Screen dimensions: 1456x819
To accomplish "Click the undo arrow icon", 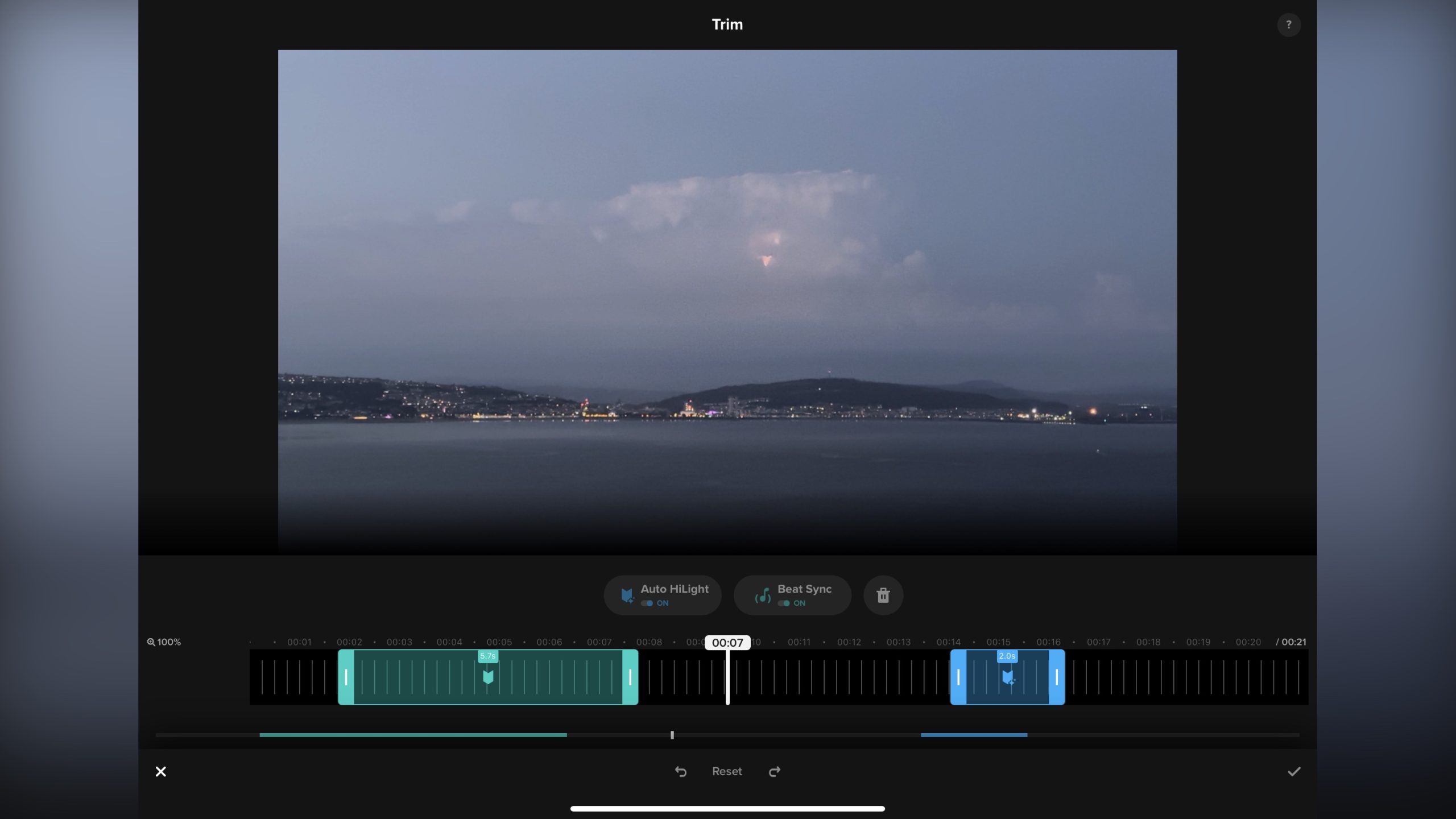I will tap(681, 772).
